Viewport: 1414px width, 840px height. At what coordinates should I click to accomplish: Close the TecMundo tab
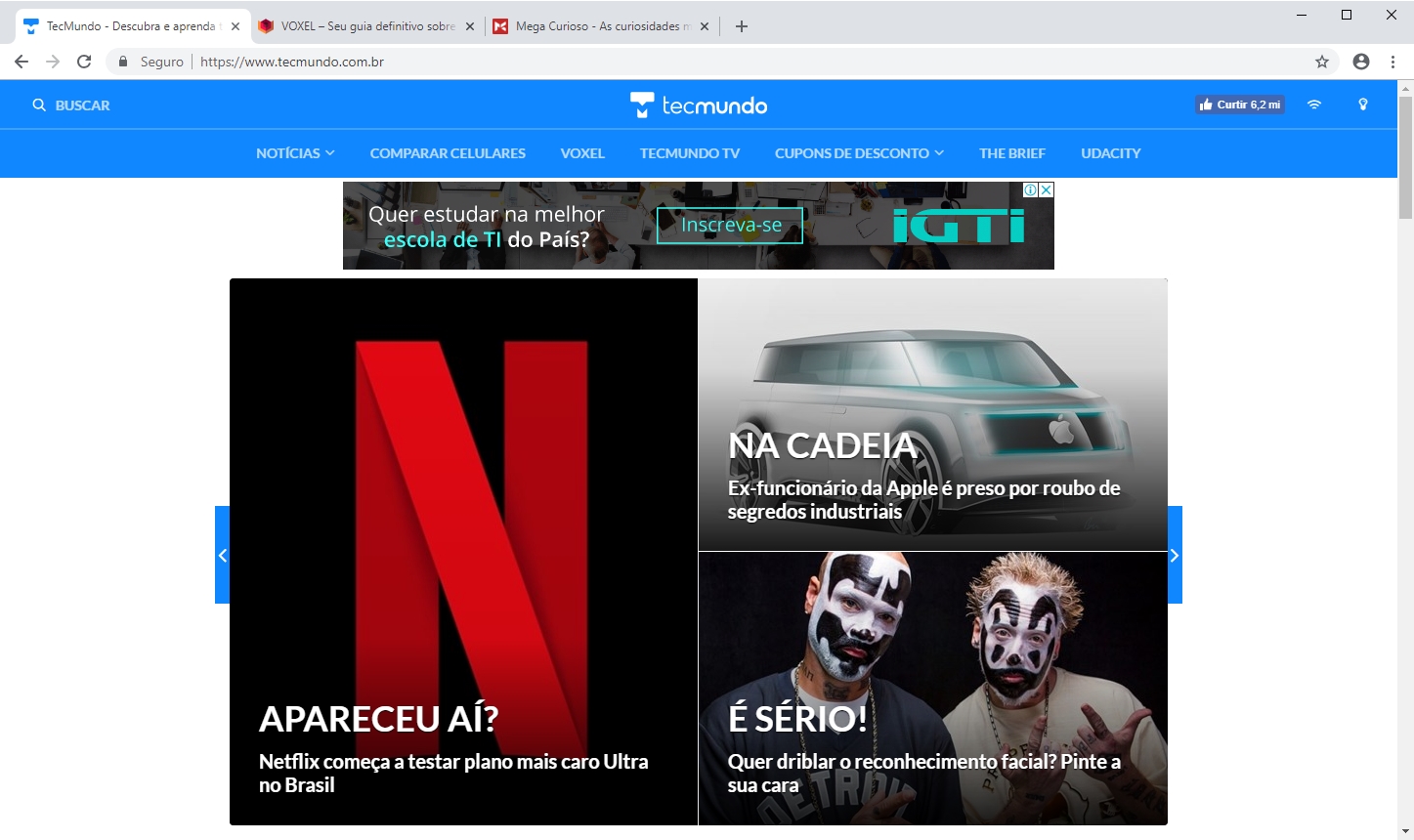click(x=236, y=26)
